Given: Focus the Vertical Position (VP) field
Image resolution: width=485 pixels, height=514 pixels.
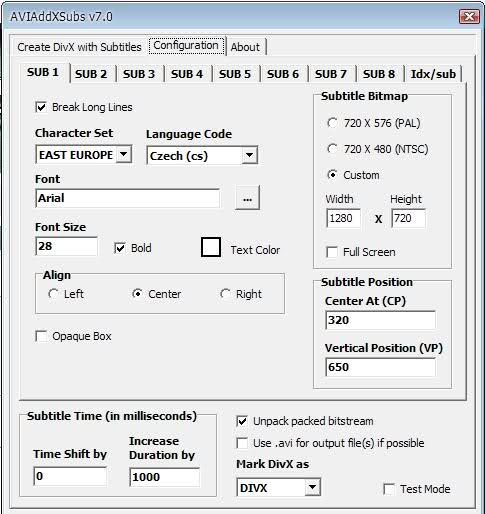Looking at the screenshot, I should click(380, 367).
